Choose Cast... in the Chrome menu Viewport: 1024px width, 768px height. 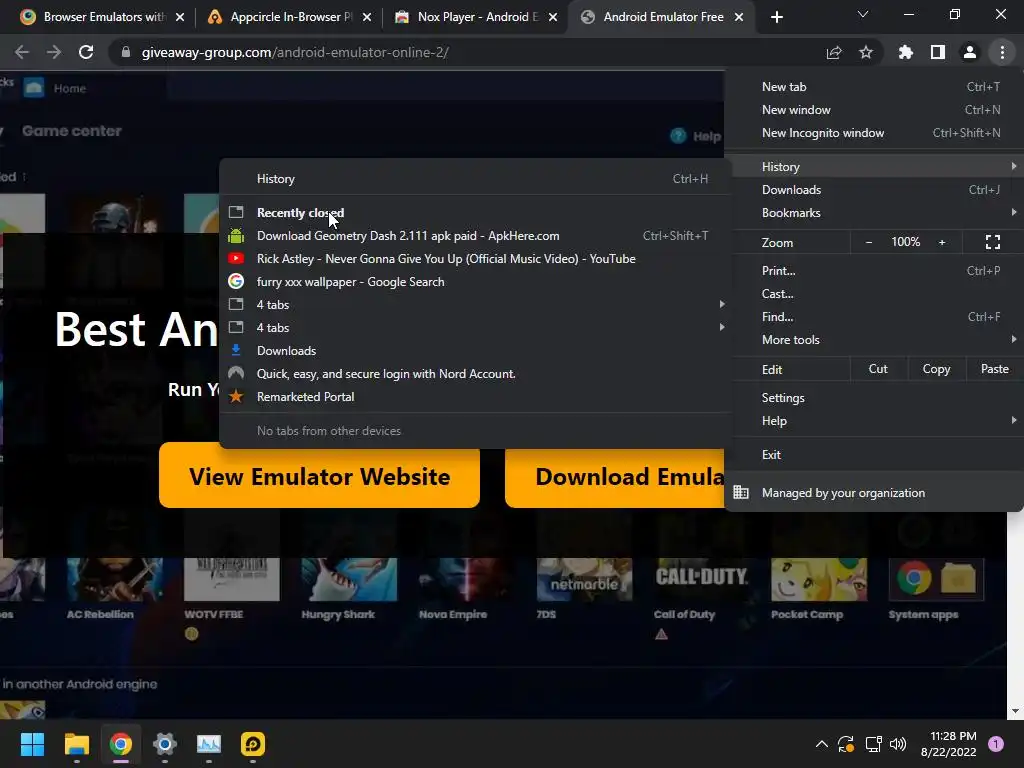coord(874,294)
